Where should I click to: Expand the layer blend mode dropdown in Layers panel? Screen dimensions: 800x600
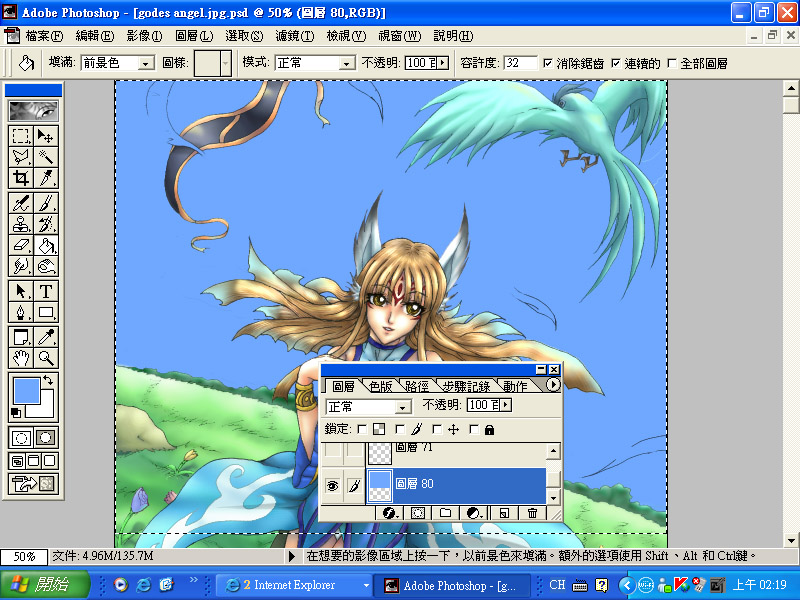[x=403, y=407]
